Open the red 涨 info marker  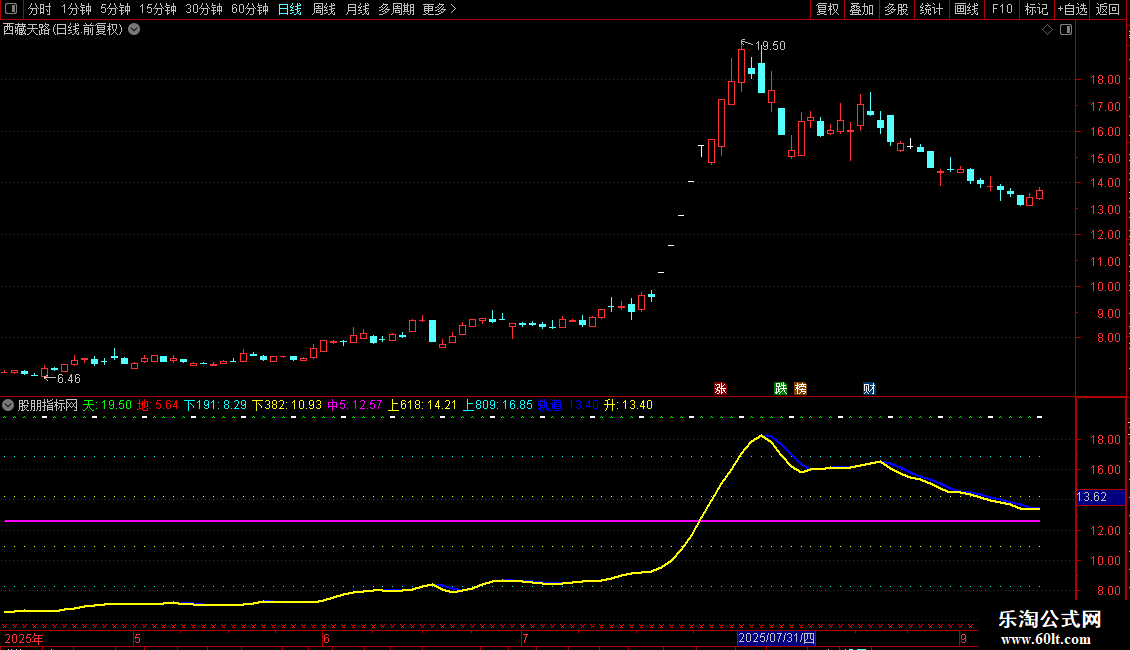tap(720, 388)
